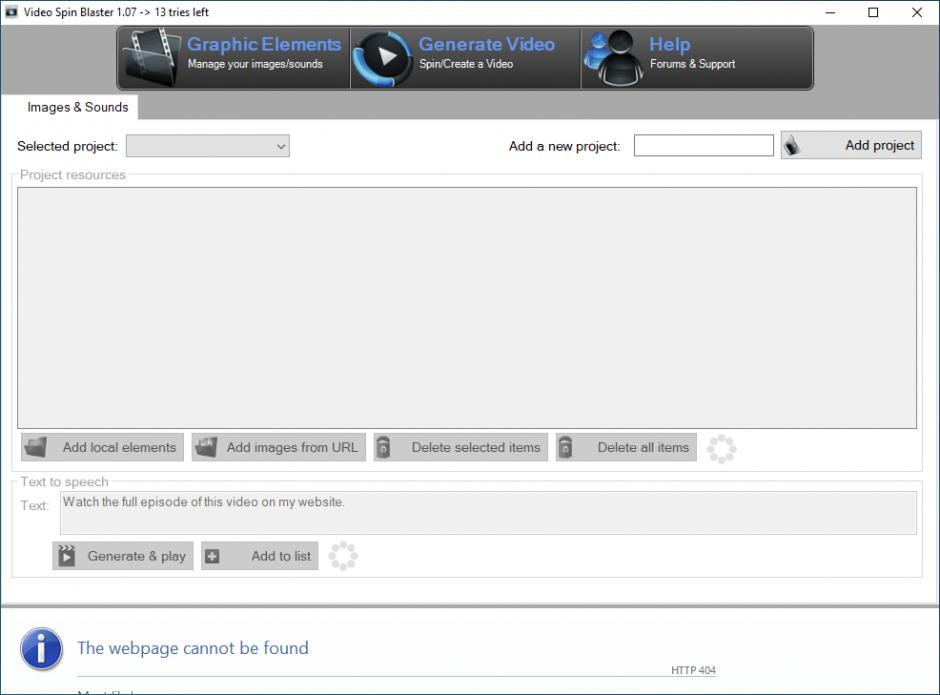Focus the Add a new project field

point(703,145)
